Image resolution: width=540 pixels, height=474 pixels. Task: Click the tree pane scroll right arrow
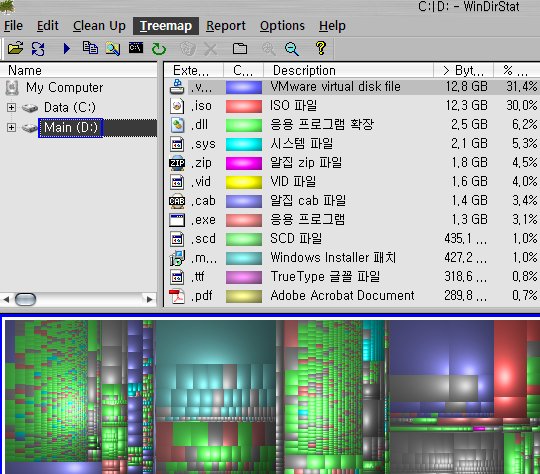pyautogui.click(x=149, y=299)
